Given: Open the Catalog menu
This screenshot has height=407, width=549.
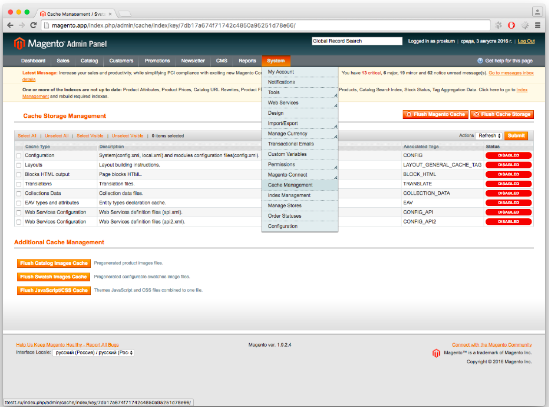Looking at the screenshot, I should (x=89, y=61).
